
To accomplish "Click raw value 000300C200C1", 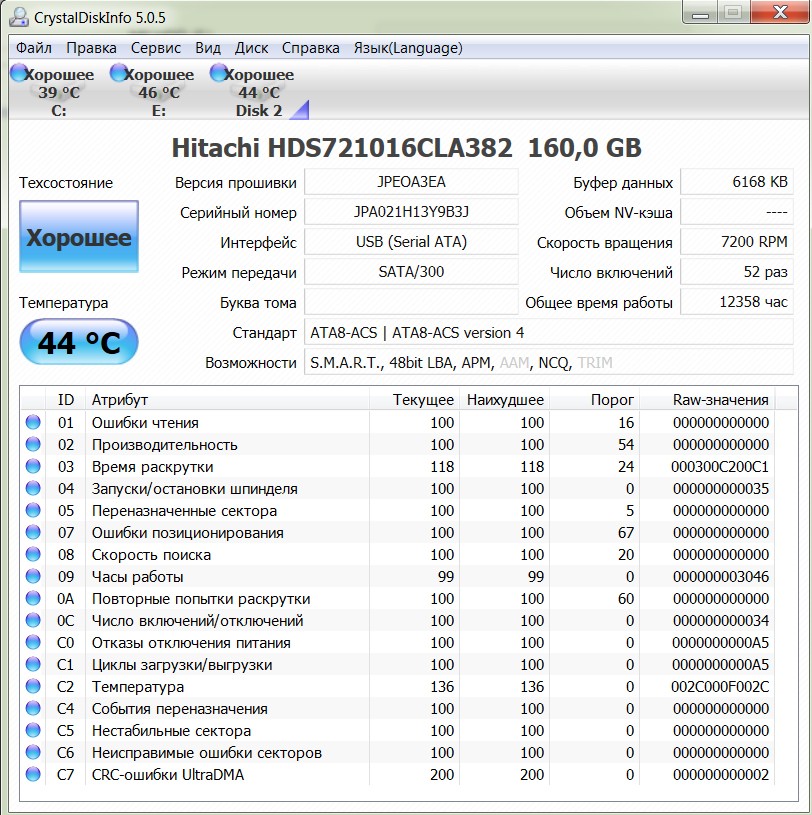I will 720,467.
